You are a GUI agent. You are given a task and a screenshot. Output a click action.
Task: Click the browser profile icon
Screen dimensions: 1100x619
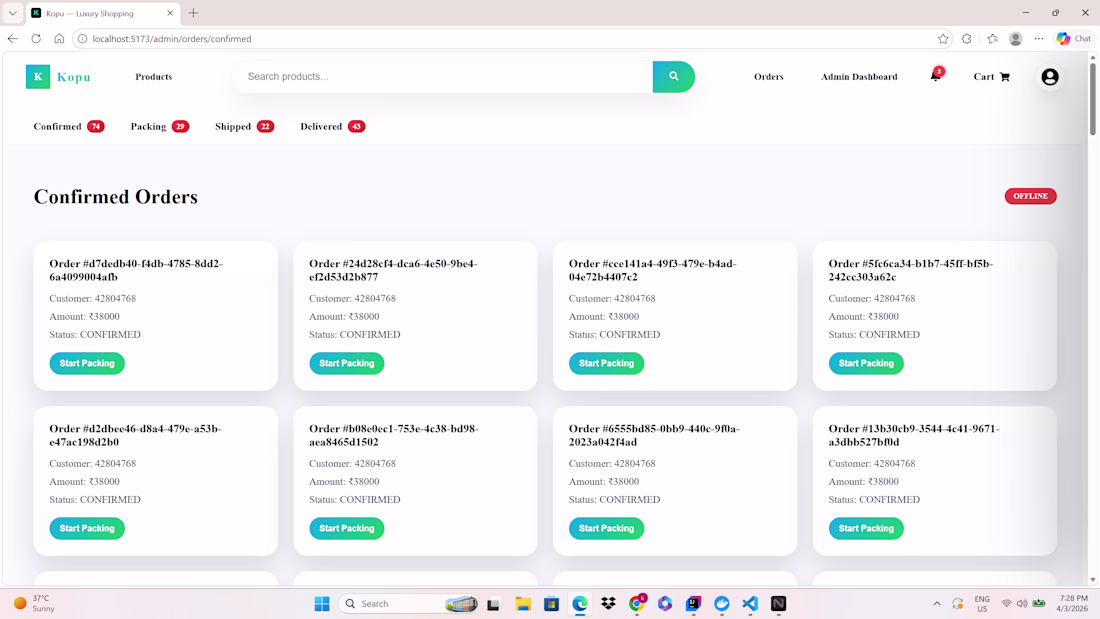(x=1015, y=39)
